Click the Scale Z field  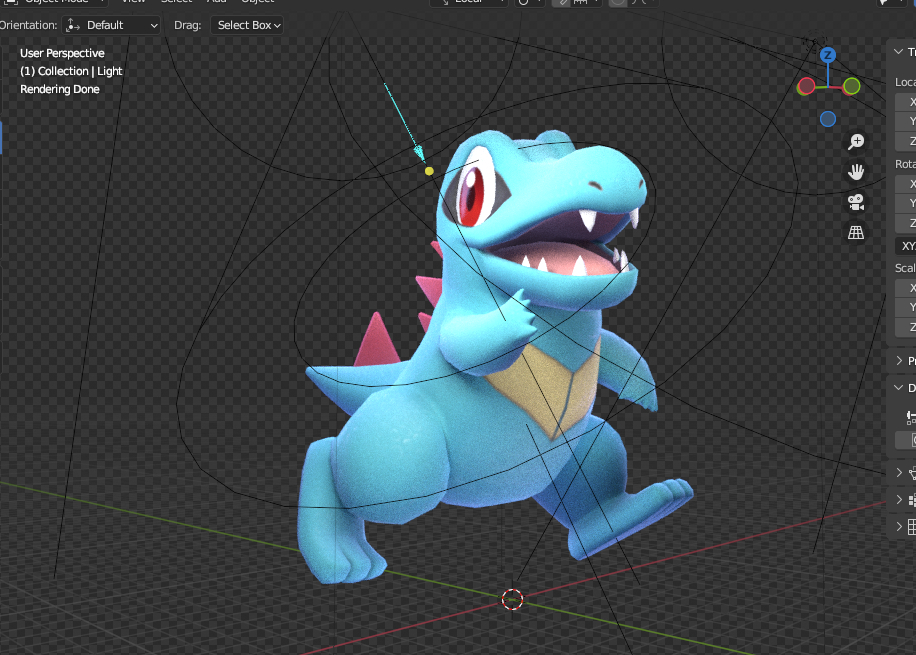pos(906,327)
